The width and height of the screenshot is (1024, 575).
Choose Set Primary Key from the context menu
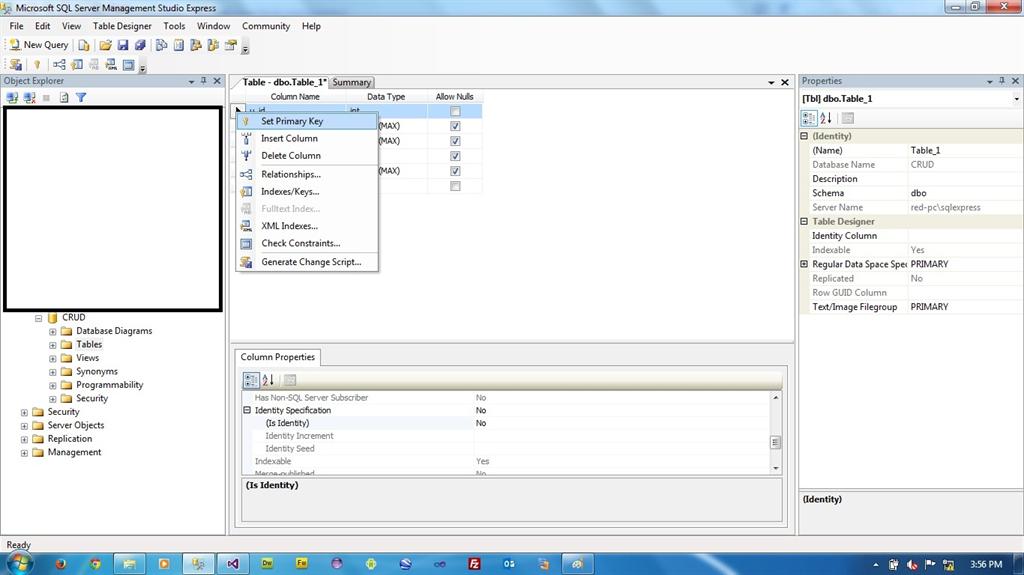(307, 121)
